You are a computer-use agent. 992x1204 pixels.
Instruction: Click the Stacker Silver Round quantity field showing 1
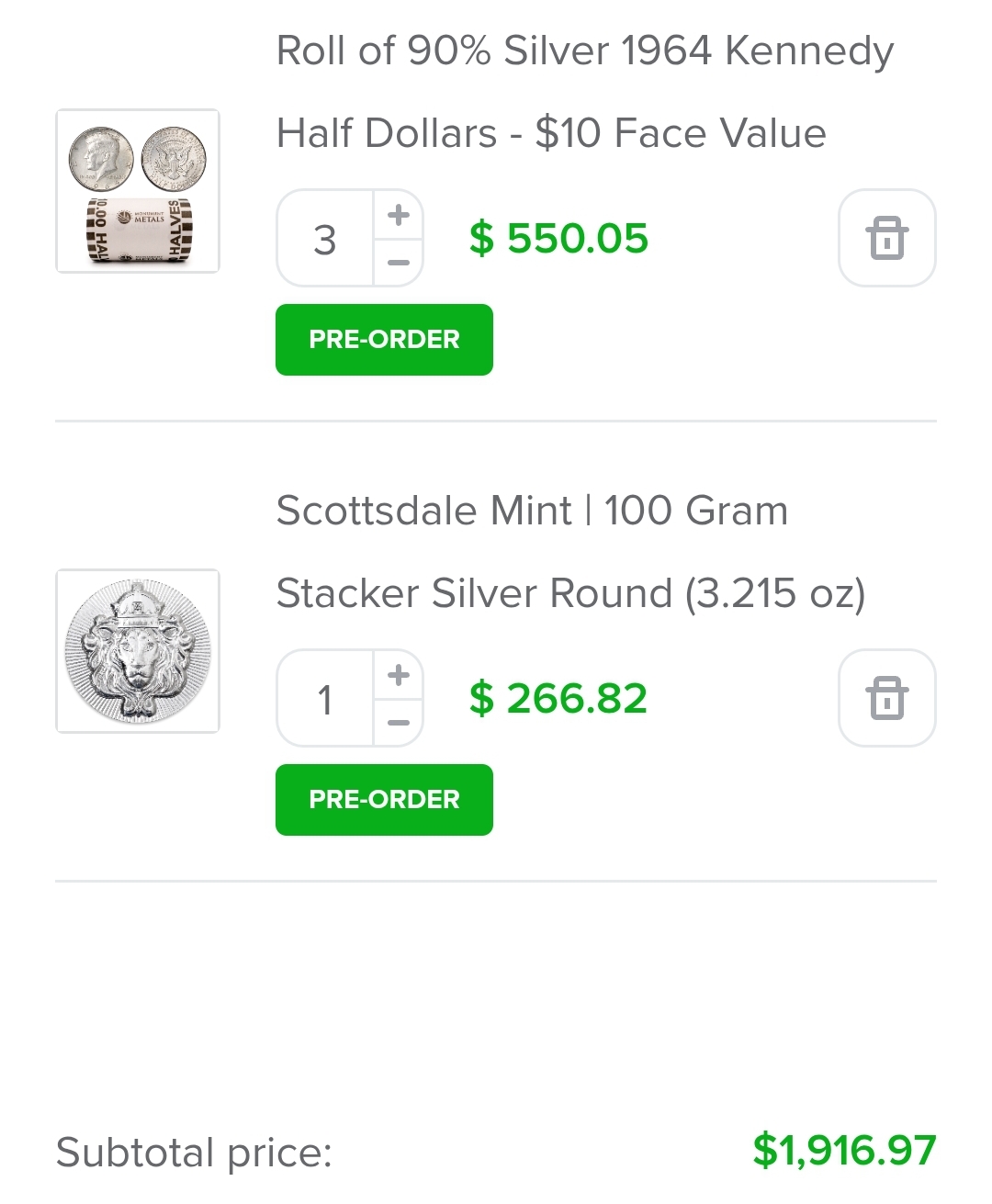coord(325,699)
